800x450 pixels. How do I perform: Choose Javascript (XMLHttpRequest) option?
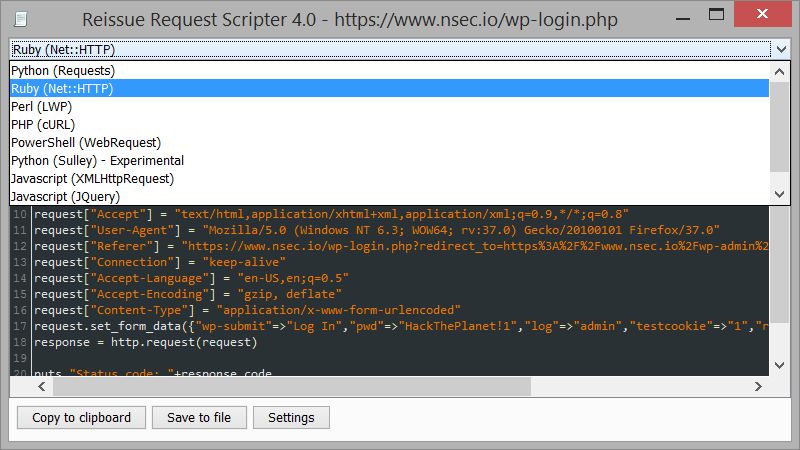click(389, 179)
